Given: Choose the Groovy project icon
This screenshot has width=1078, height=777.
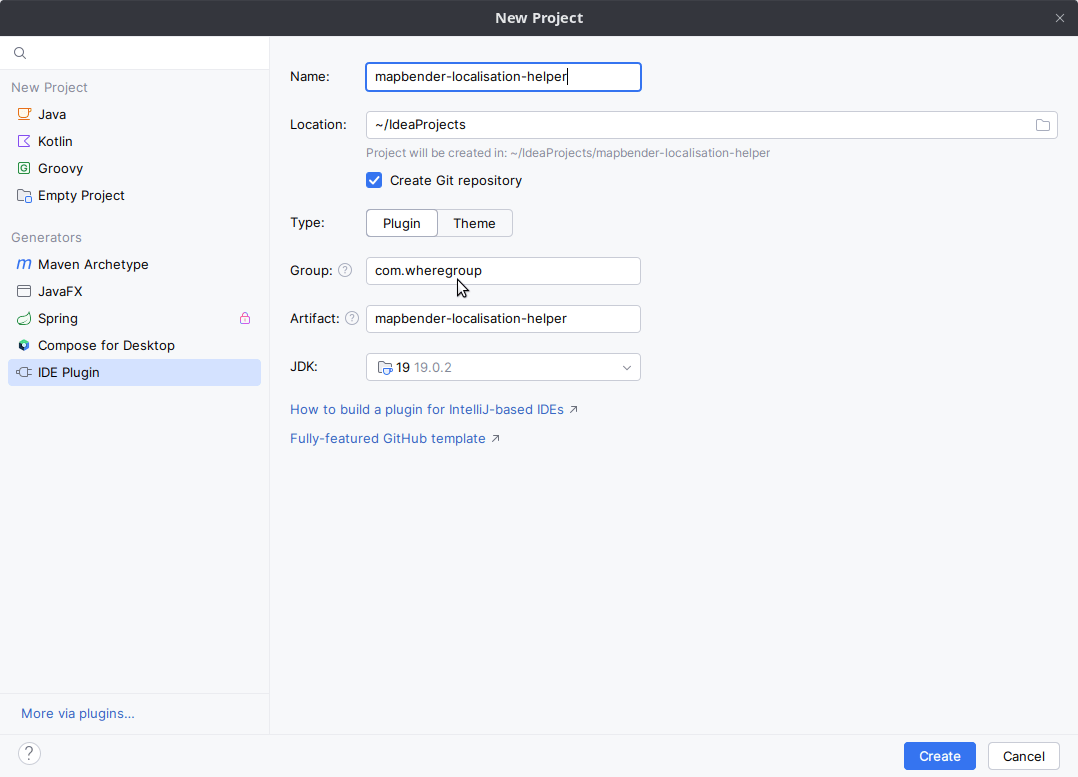Looking at the screenshot, I should tap(24, 168).
